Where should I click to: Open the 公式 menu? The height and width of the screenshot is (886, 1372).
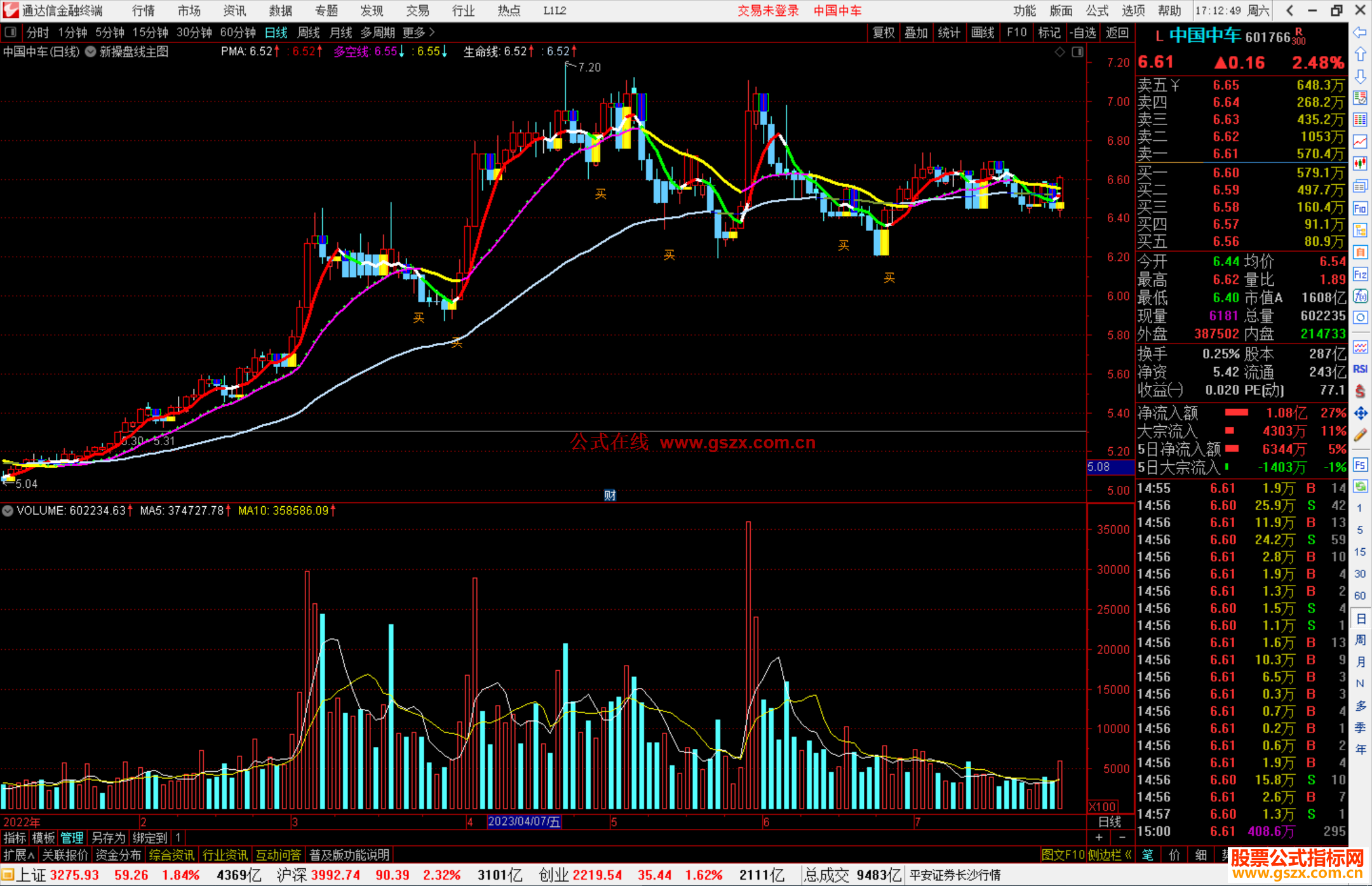[1097, 11]
